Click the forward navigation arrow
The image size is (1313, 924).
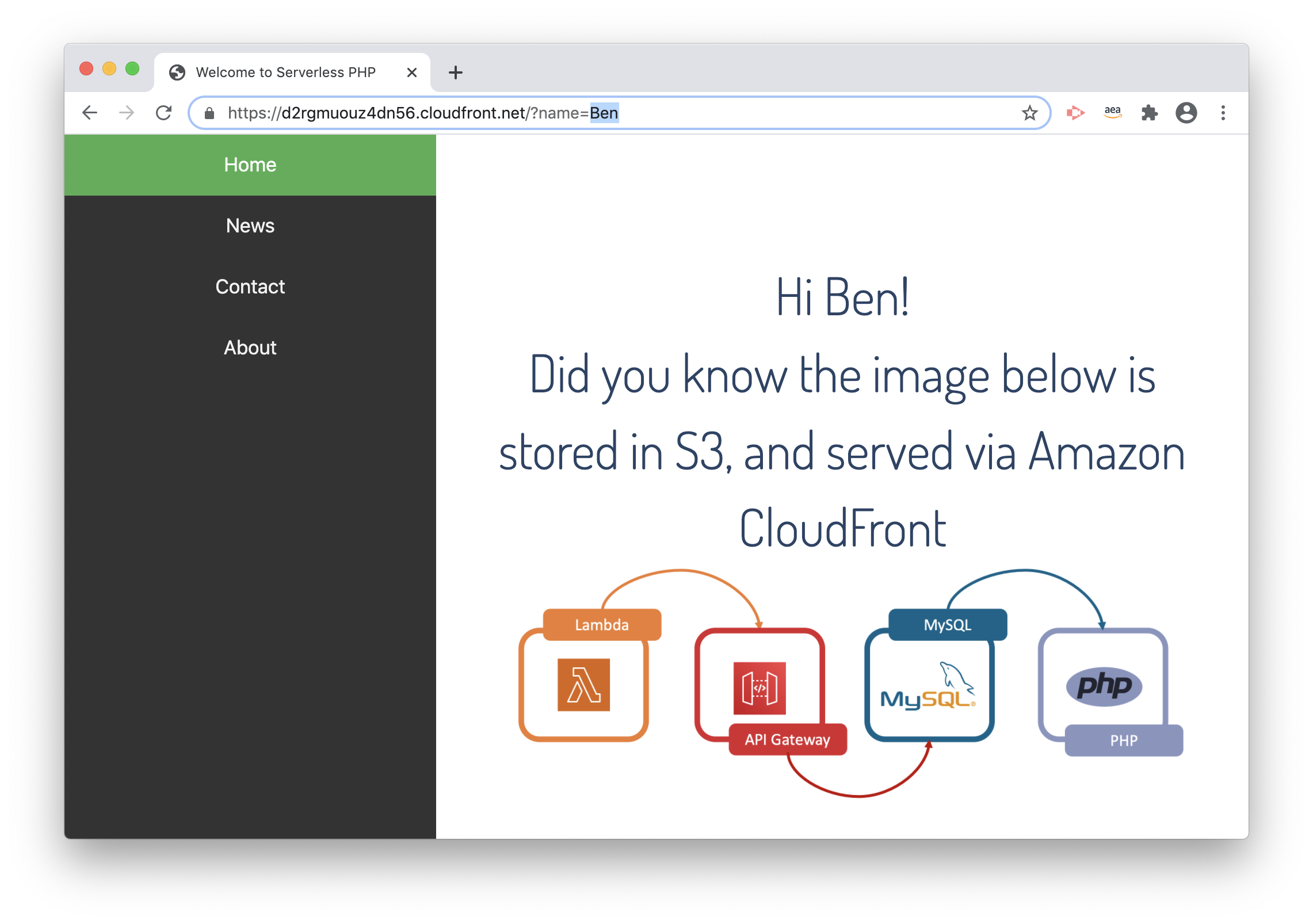127,113
